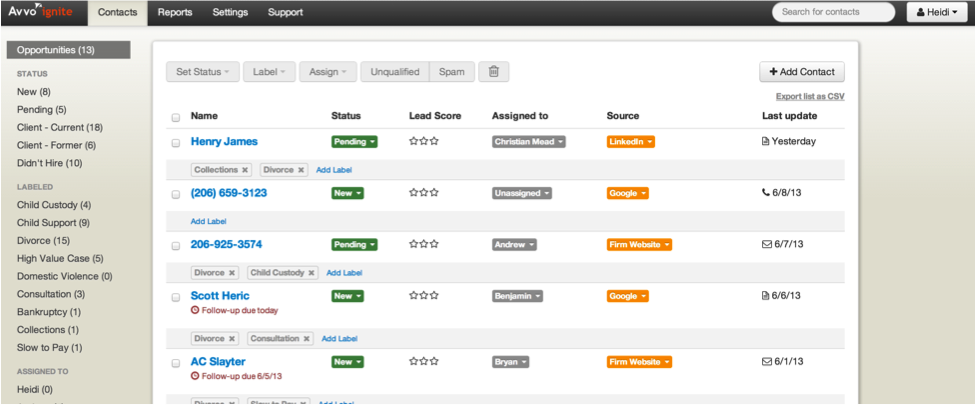
Task: Expand the Christian Mead assignment dropdown
Action: click(529, 142)
